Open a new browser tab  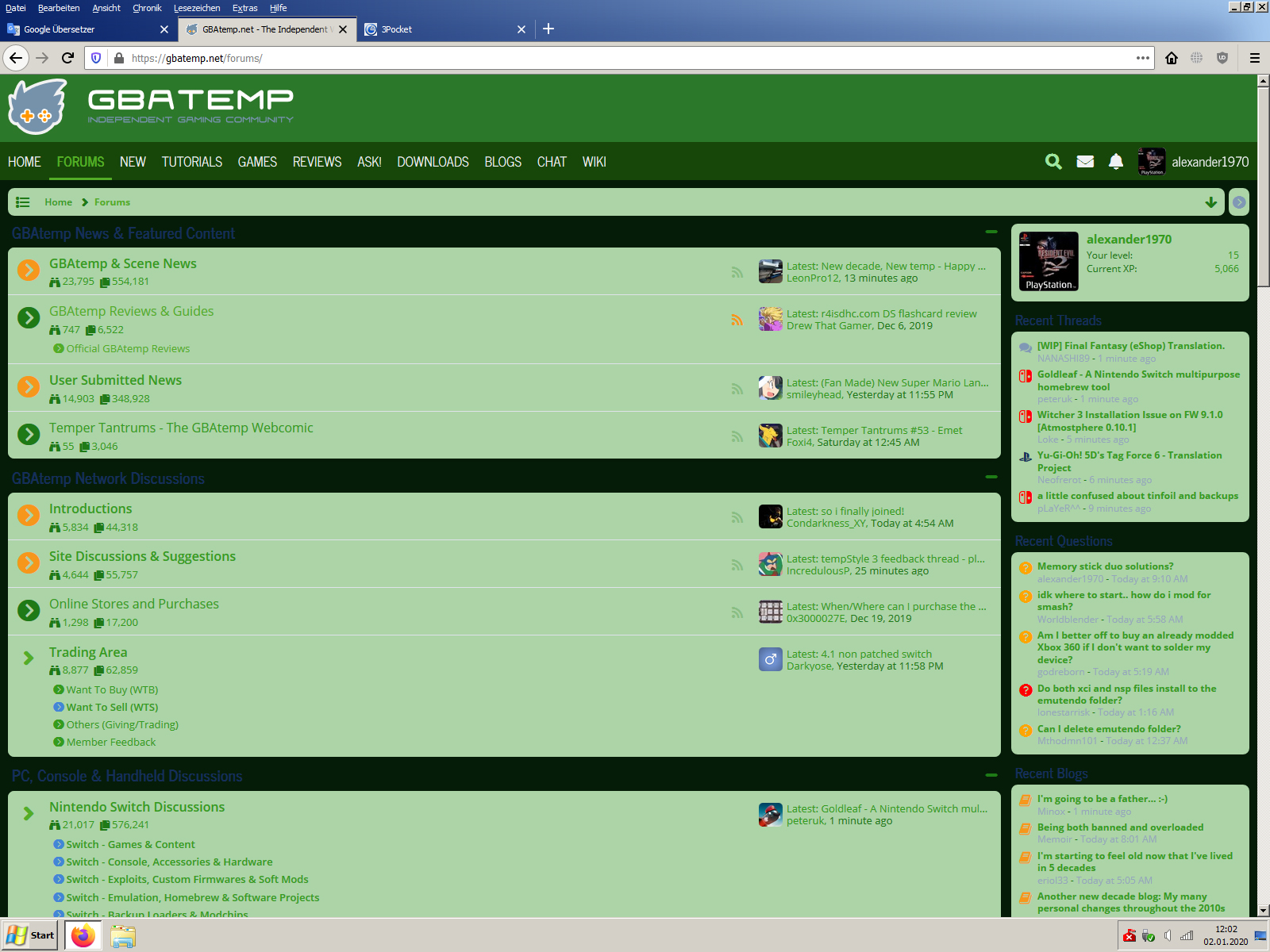548,29
